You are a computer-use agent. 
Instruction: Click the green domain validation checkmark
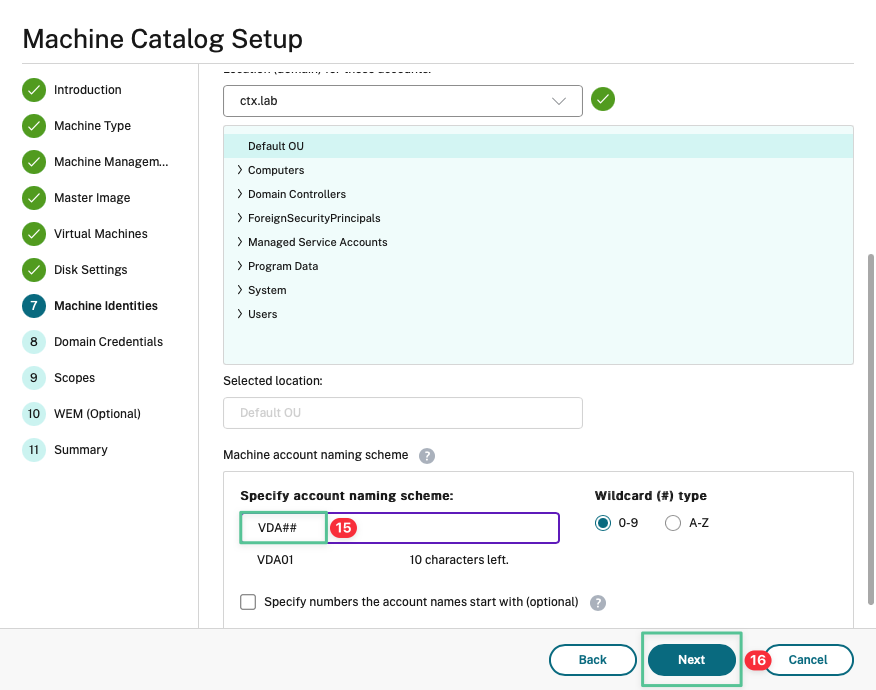pos(603,100)
